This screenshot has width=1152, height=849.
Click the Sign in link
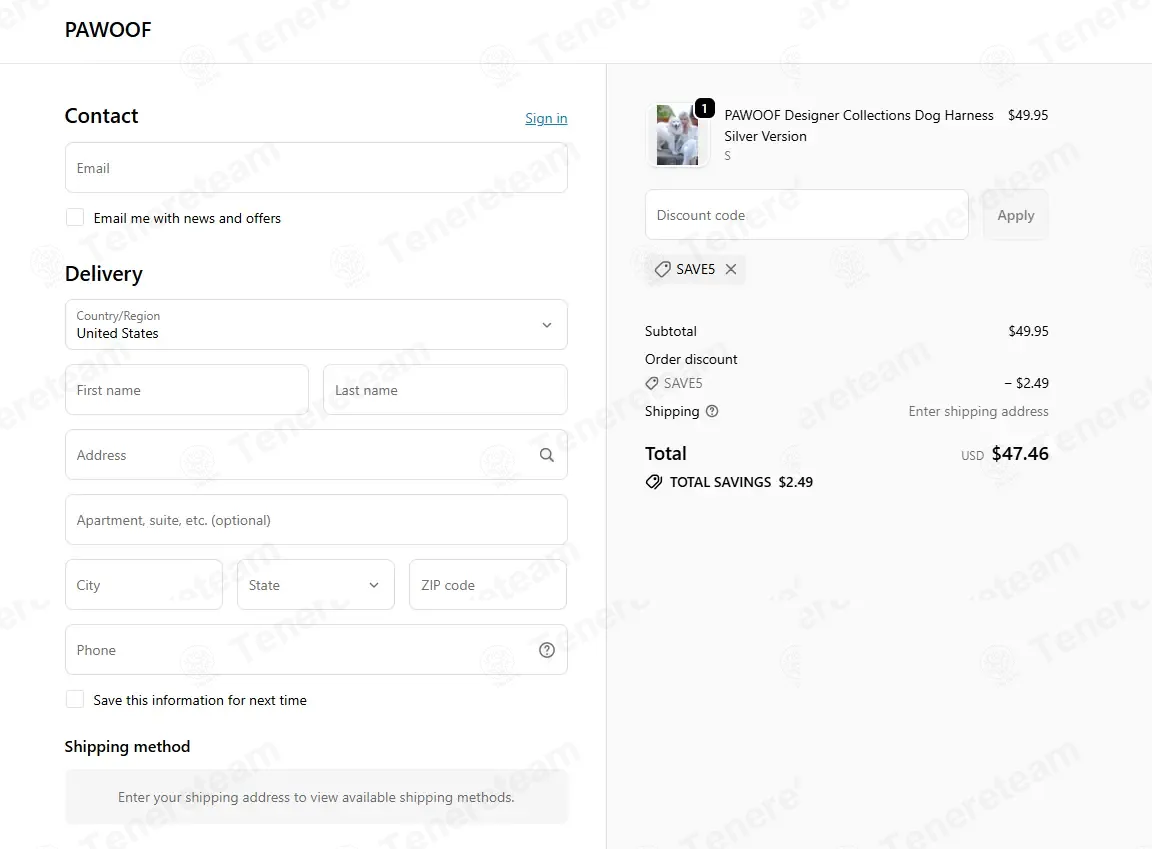(546, 118)
